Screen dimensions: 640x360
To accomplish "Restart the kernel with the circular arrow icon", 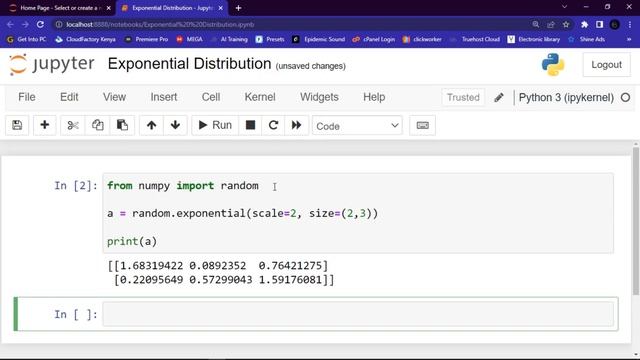I will tap(273, 125).
